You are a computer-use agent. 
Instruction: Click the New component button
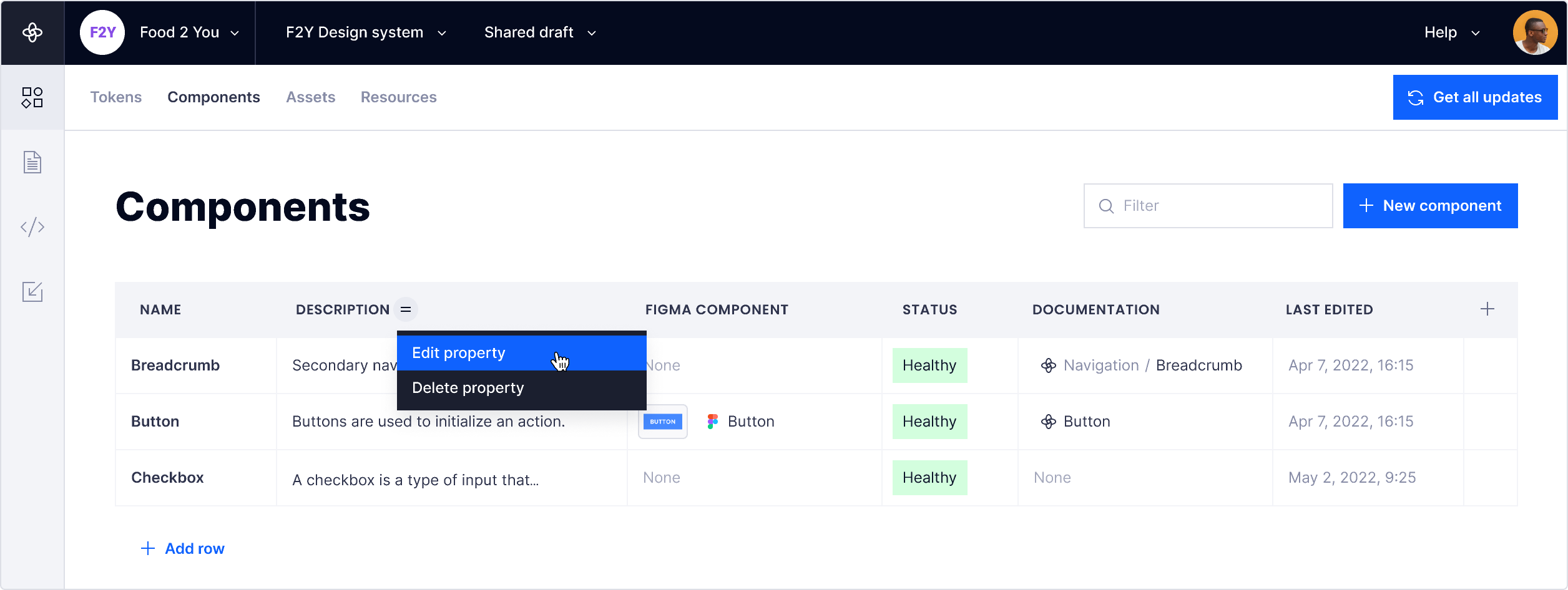click(1430, 206)
